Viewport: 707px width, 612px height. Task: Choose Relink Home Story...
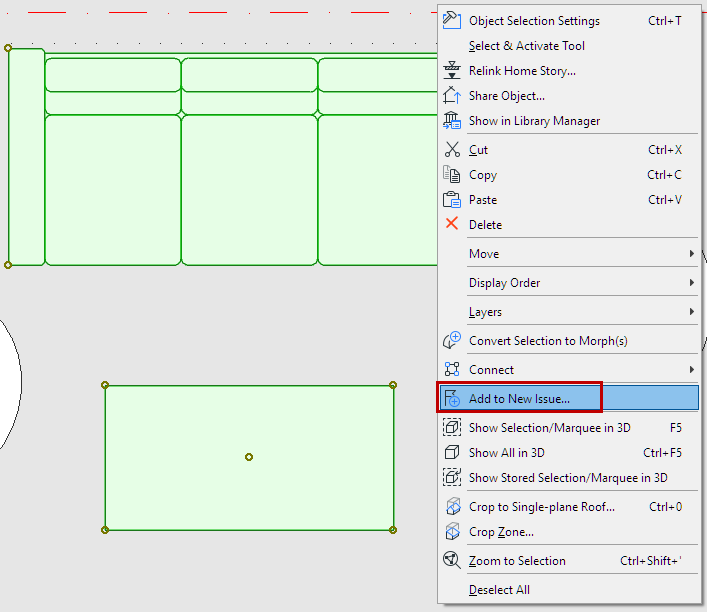pos(569,71)
